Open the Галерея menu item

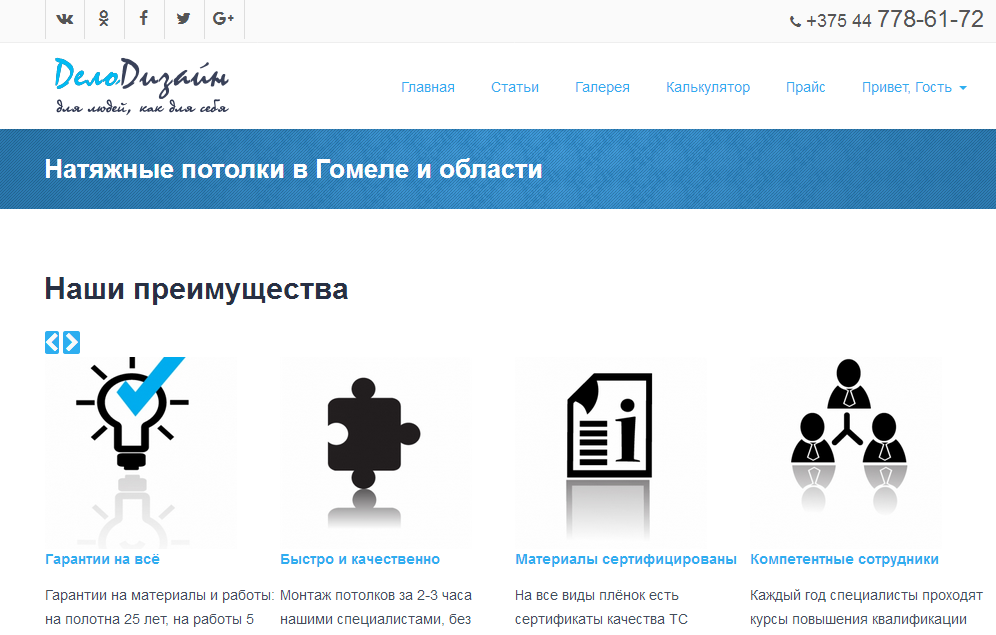point(602,87)
